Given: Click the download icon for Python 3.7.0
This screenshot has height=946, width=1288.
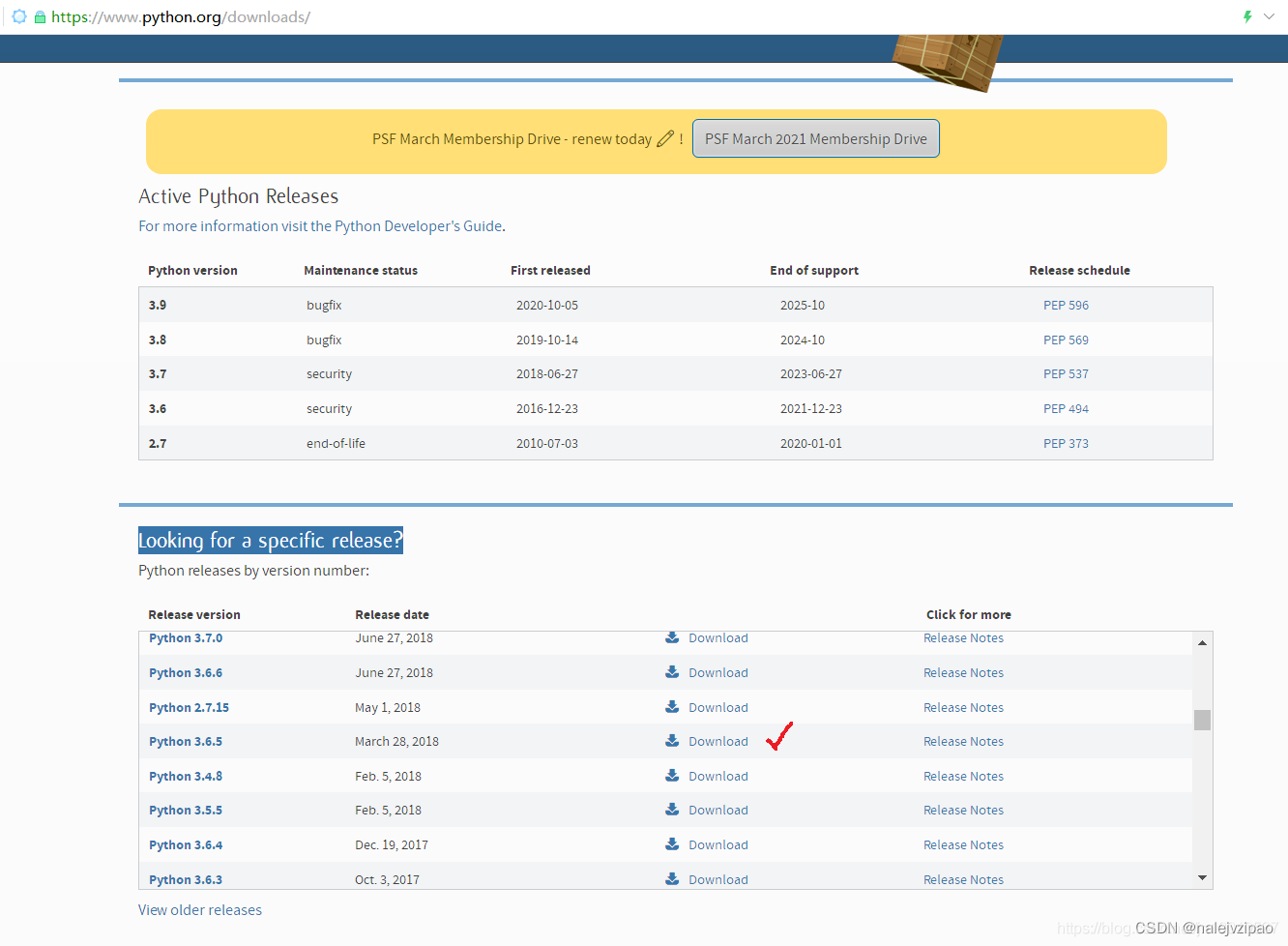Looking at the screenshot, I should pos(672,637).
